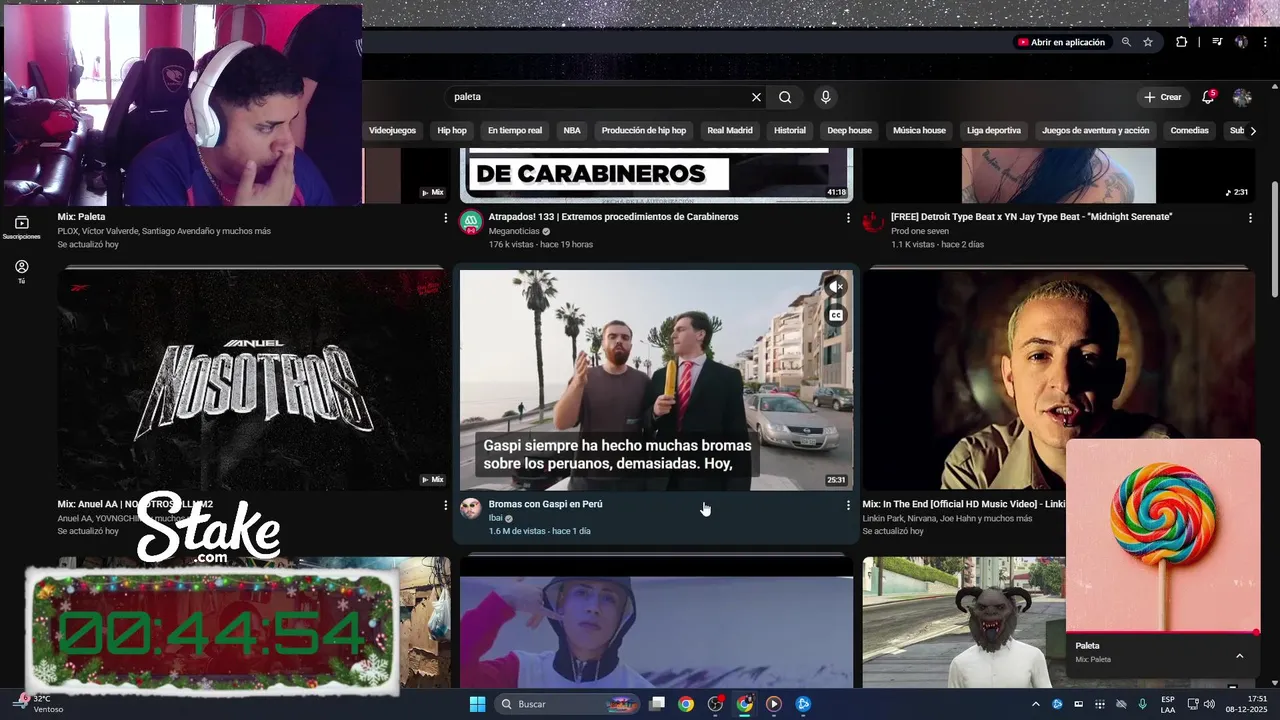Open the Crear menu
This screenshot has height=720, width=1280.
1163,97
